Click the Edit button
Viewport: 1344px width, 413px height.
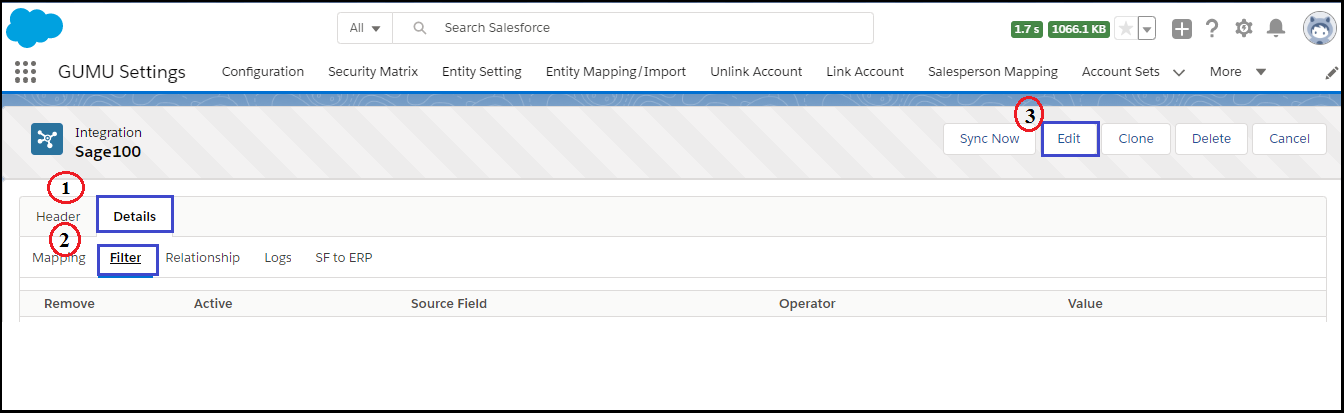click(x=1069, y=139)
